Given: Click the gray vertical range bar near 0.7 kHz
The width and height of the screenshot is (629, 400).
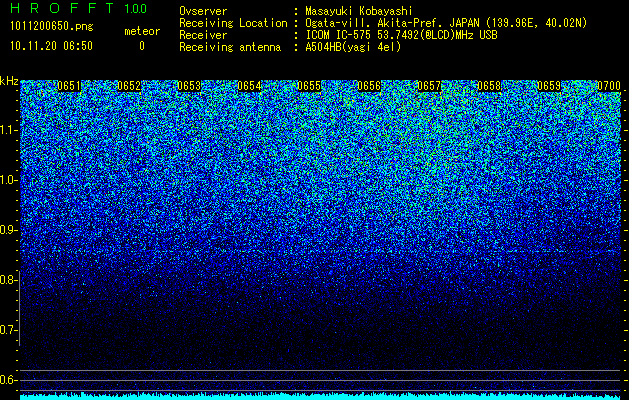Looking at the screenshot, I should (20, 308).
